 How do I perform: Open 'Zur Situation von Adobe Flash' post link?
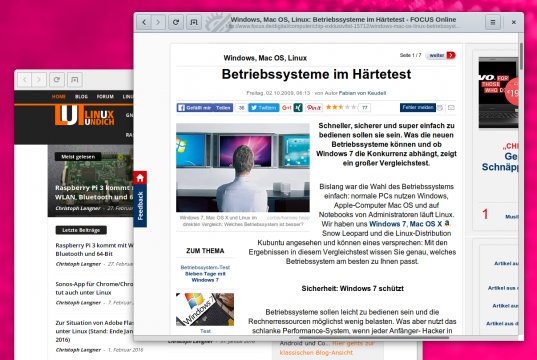[x=95, y=331]
